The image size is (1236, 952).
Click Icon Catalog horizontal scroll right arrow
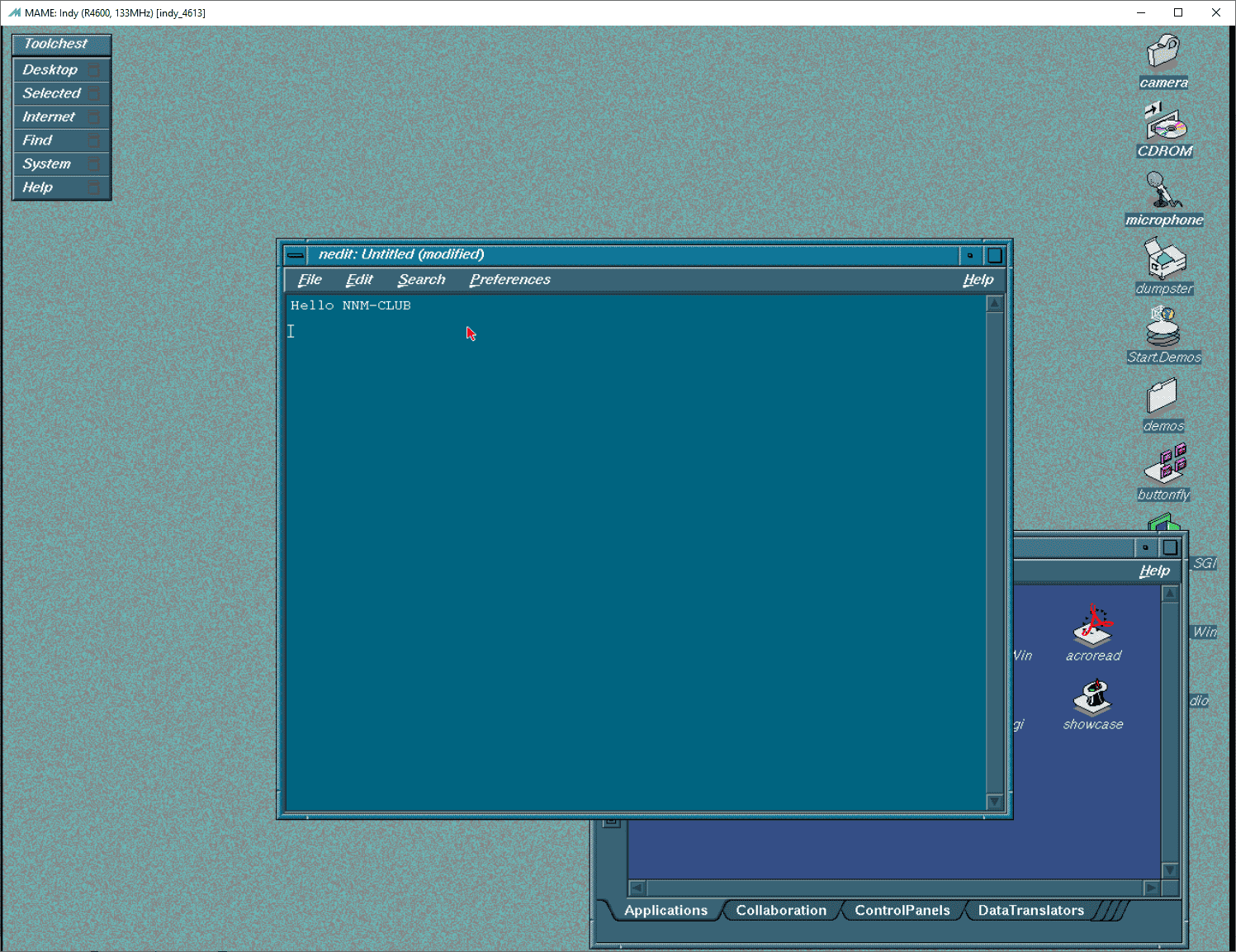tap(1152, 888)
